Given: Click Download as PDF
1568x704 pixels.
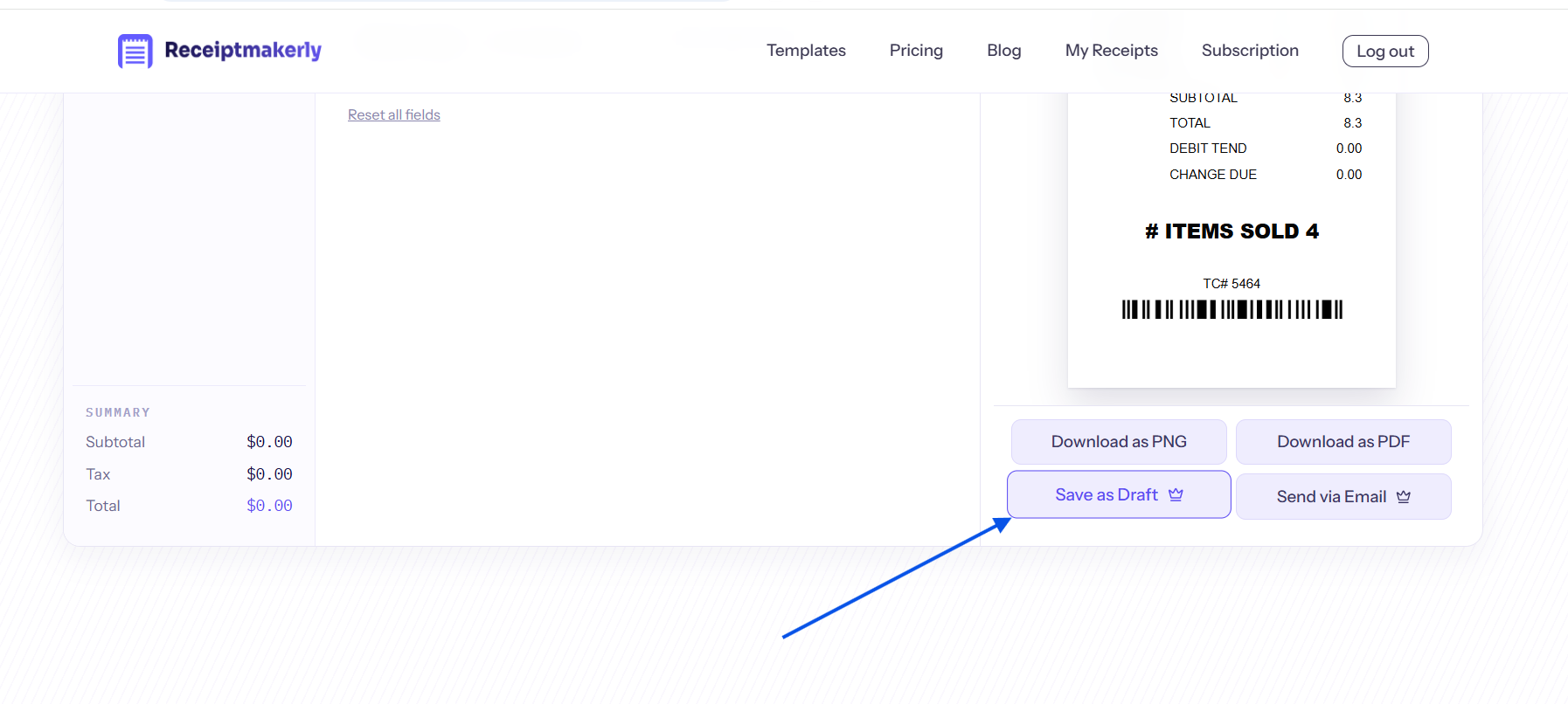Looking at the screenshot, I should pyautogui.click(x=1343, y=442).
